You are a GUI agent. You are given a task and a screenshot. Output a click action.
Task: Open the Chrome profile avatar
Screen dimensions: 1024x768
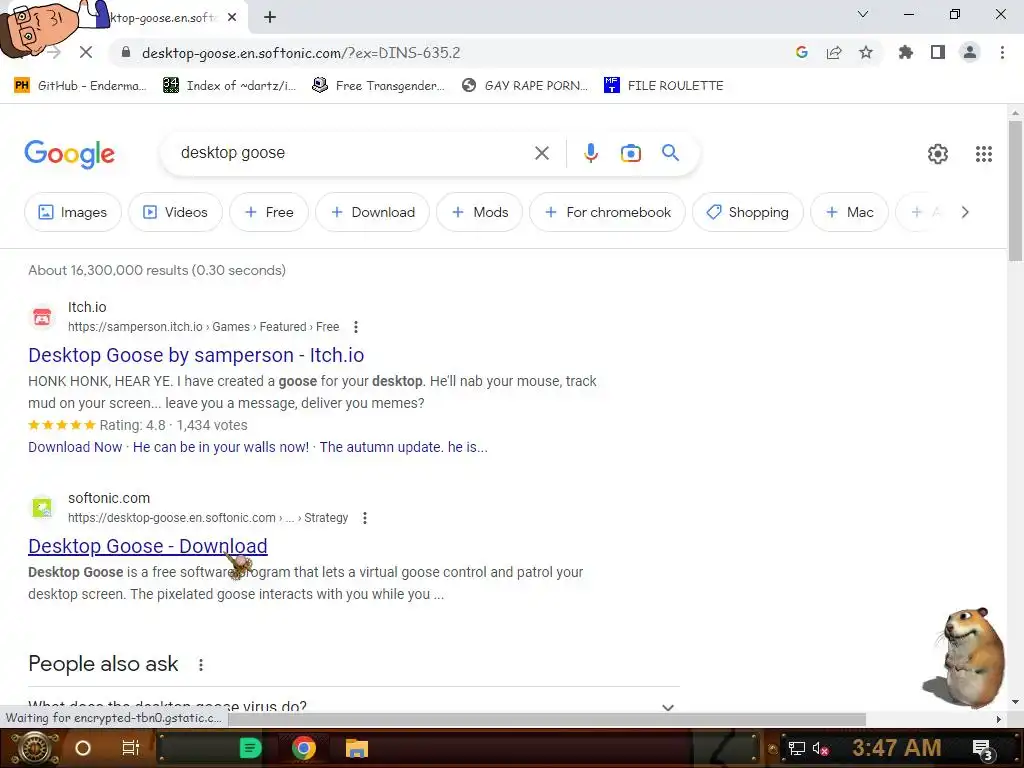(970, 52)
